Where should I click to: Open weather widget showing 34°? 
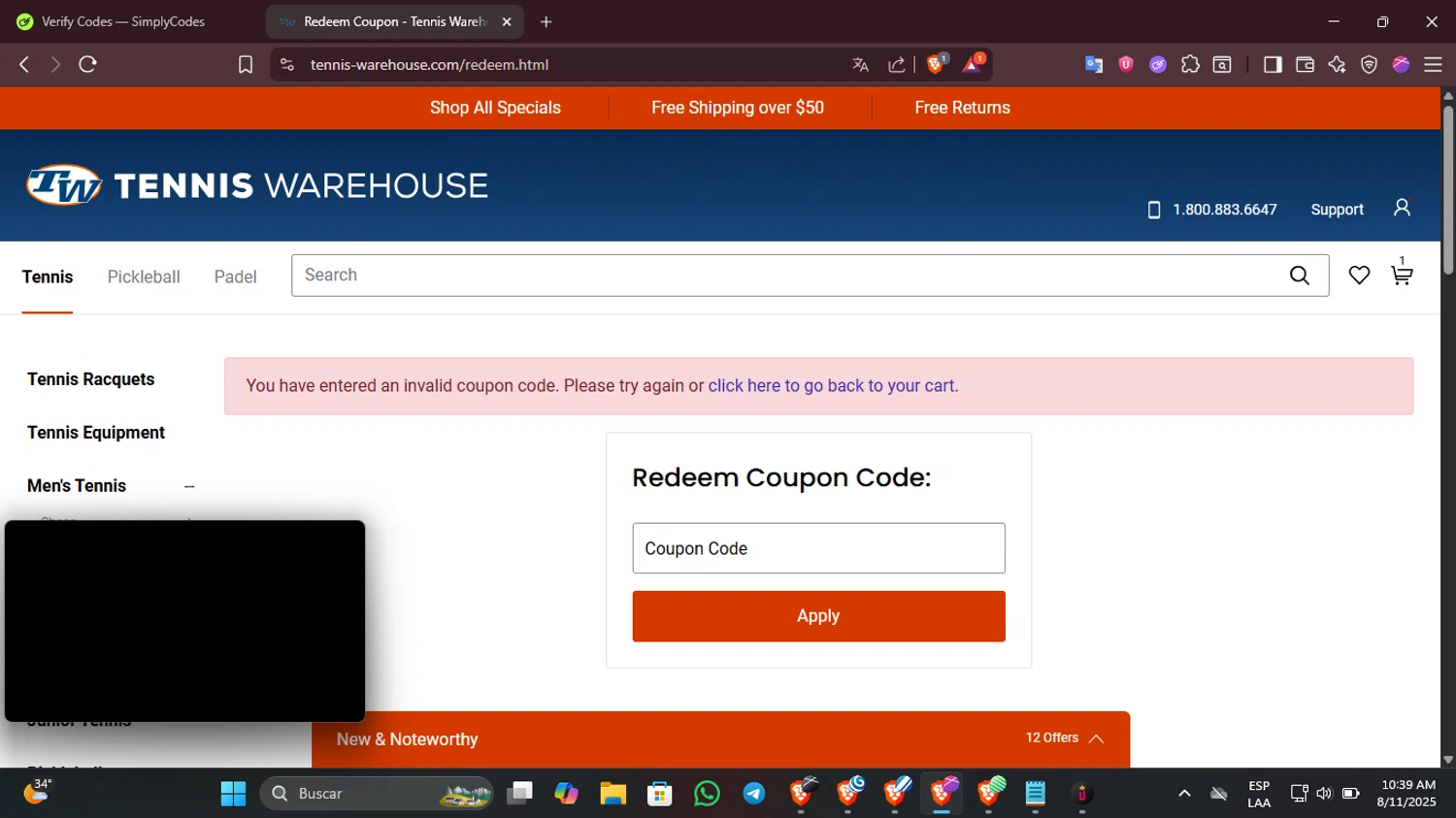click(38, 792)
